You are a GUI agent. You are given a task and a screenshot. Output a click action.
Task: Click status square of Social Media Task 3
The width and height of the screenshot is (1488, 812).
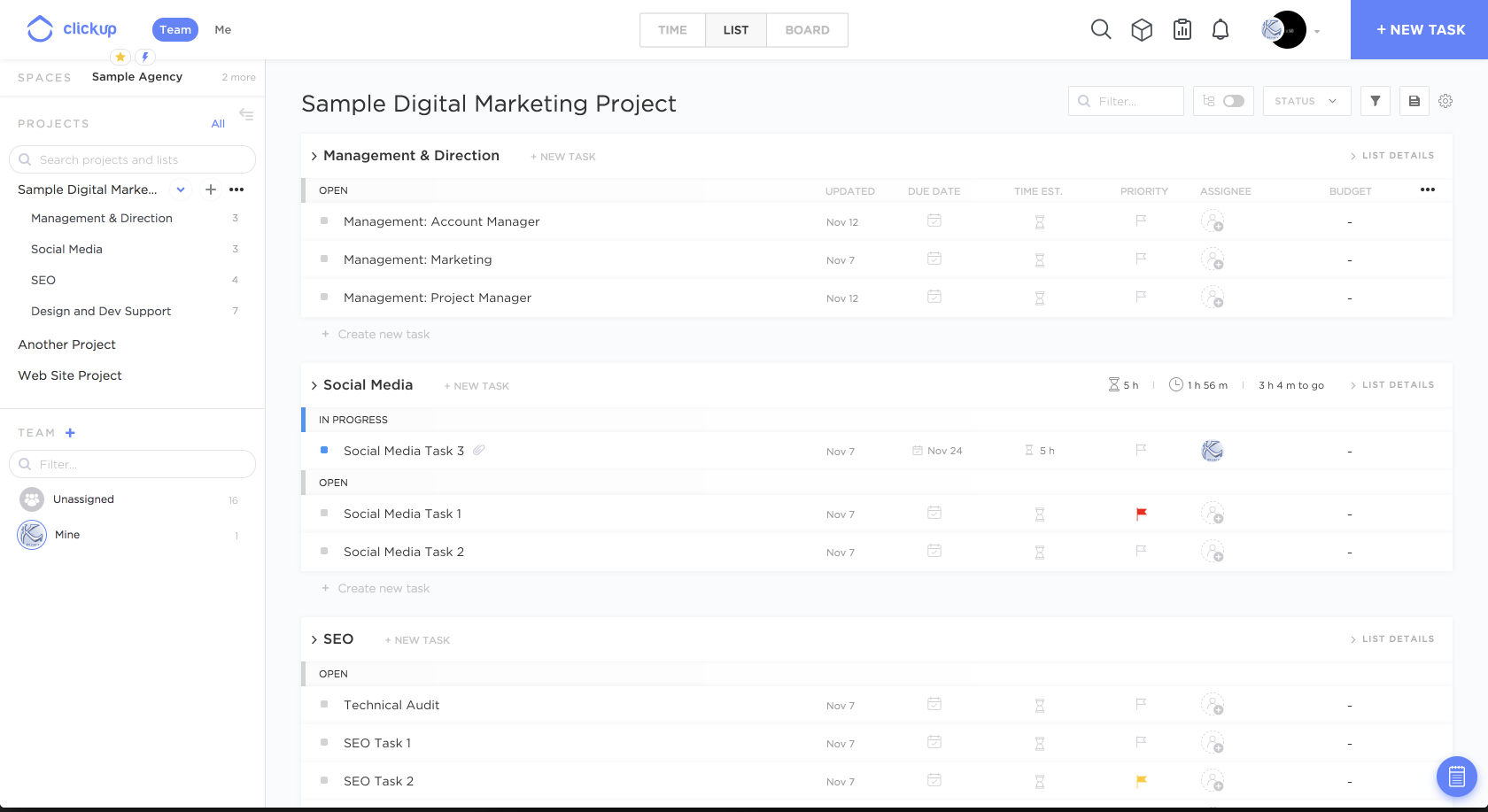click(324, 451)
